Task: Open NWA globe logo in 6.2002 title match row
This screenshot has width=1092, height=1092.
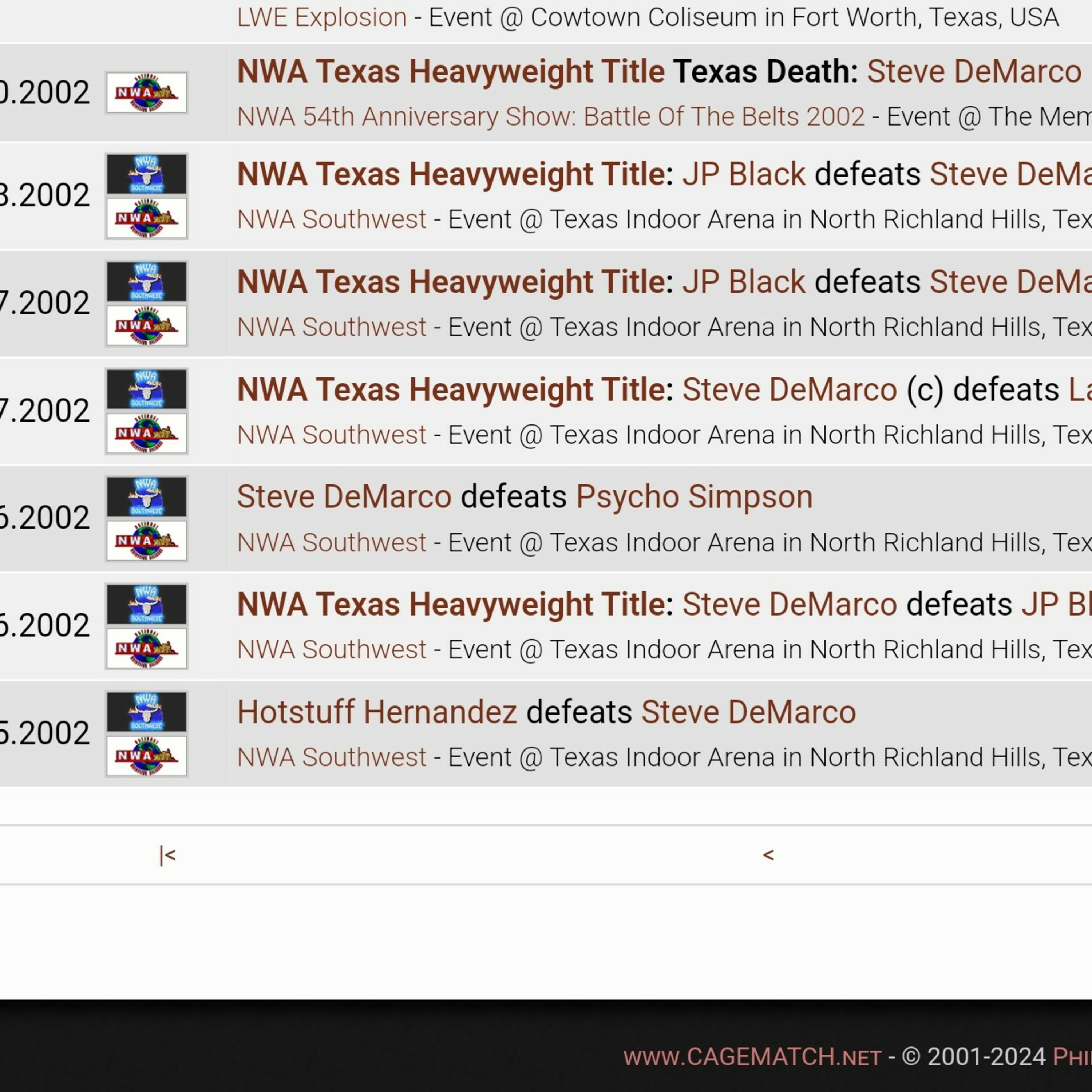Action: click(146, 648)
